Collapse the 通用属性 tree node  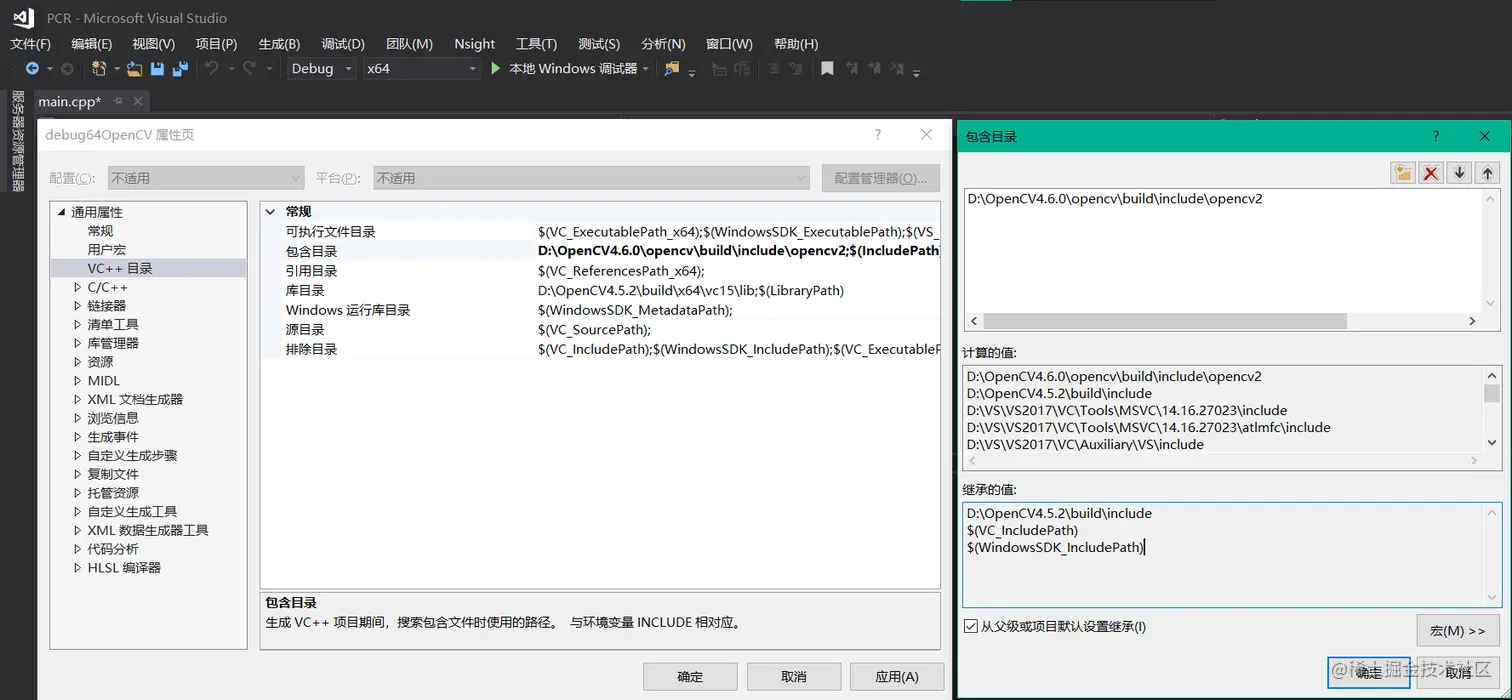[x=61, y=212]
